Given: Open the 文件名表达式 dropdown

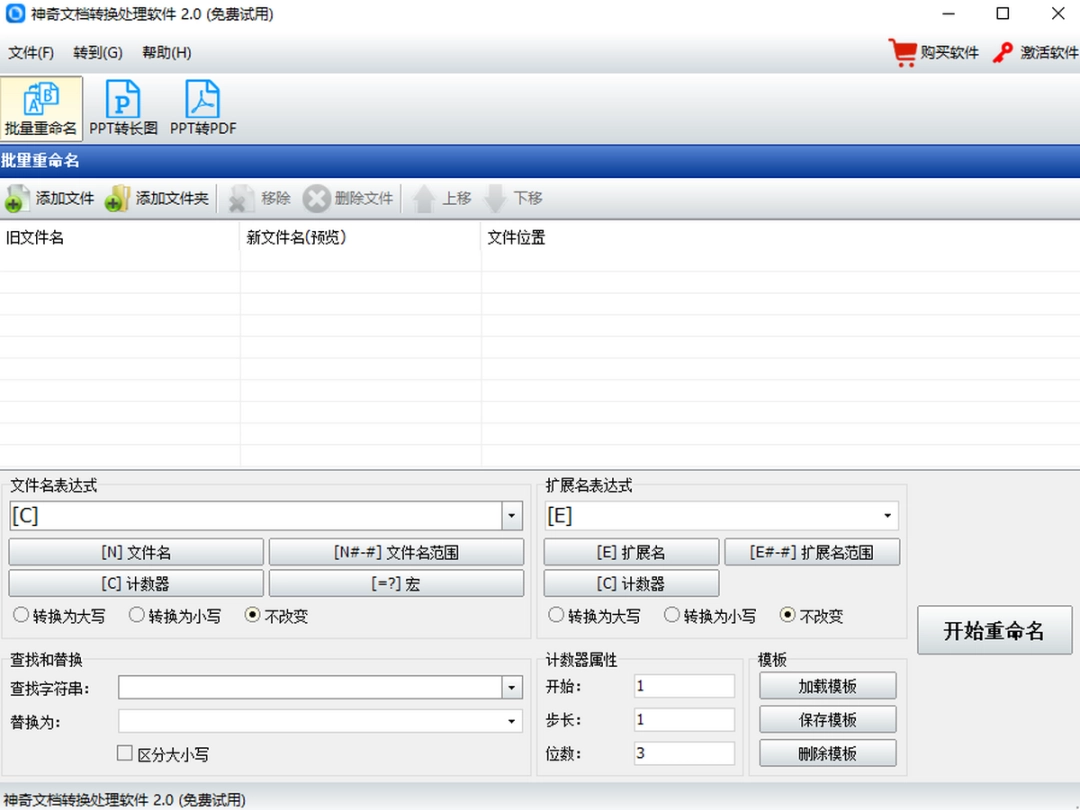Looking at the screenshot, I should point(511,515).
